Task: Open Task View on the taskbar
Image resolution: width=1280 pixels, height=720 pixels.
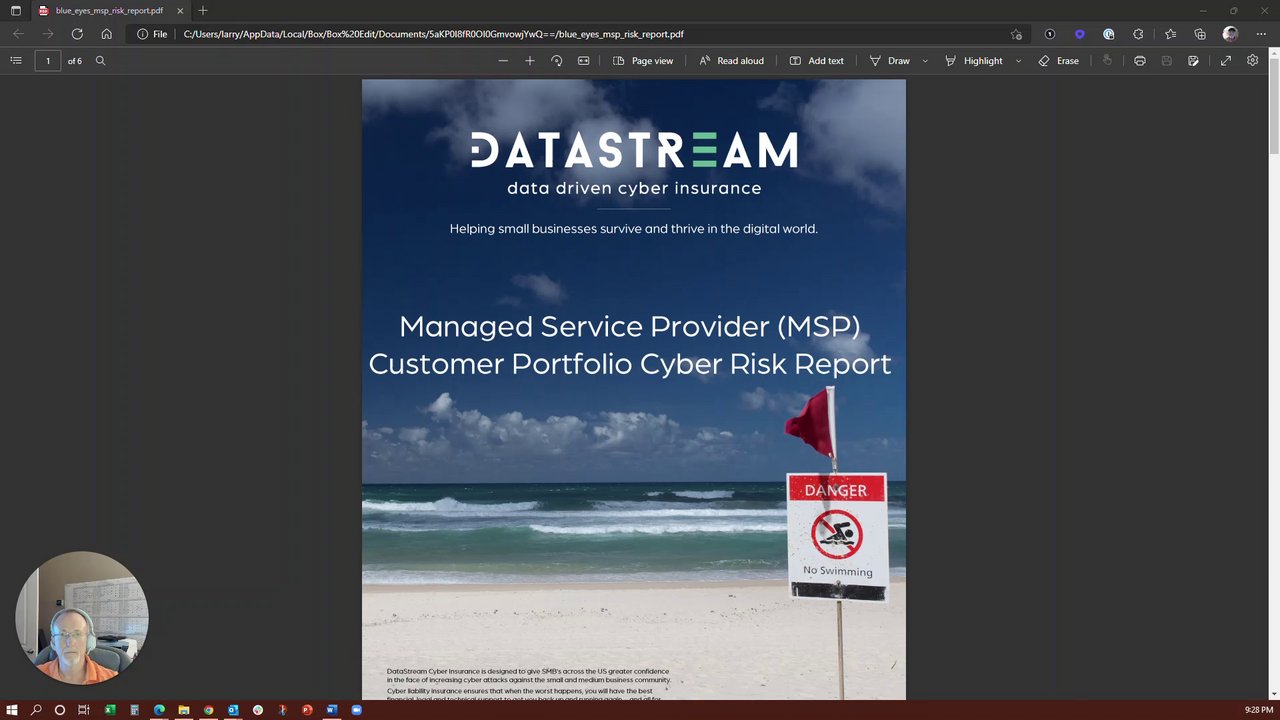Action: pyautogui.click(x=84, y=710)
